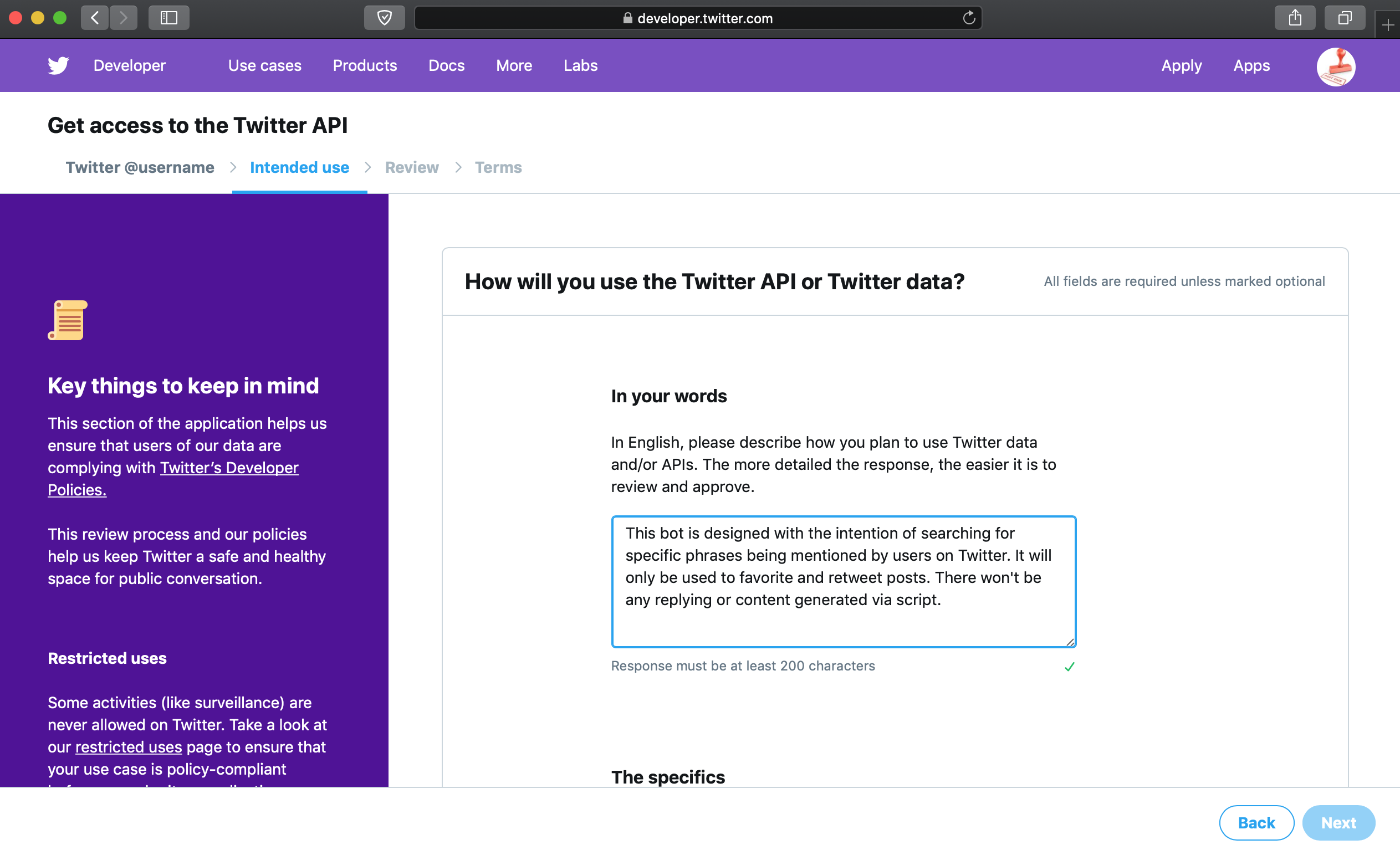Screen dimensions: 1400x855
Task: Click 'All fields are required unless marked optional'
Action: point(1184,281)
